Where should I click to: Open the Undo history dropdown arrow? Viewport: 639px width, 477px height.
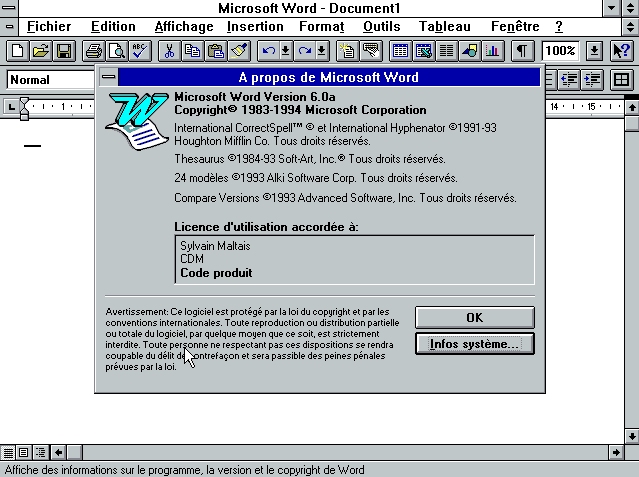coord(286,51)
